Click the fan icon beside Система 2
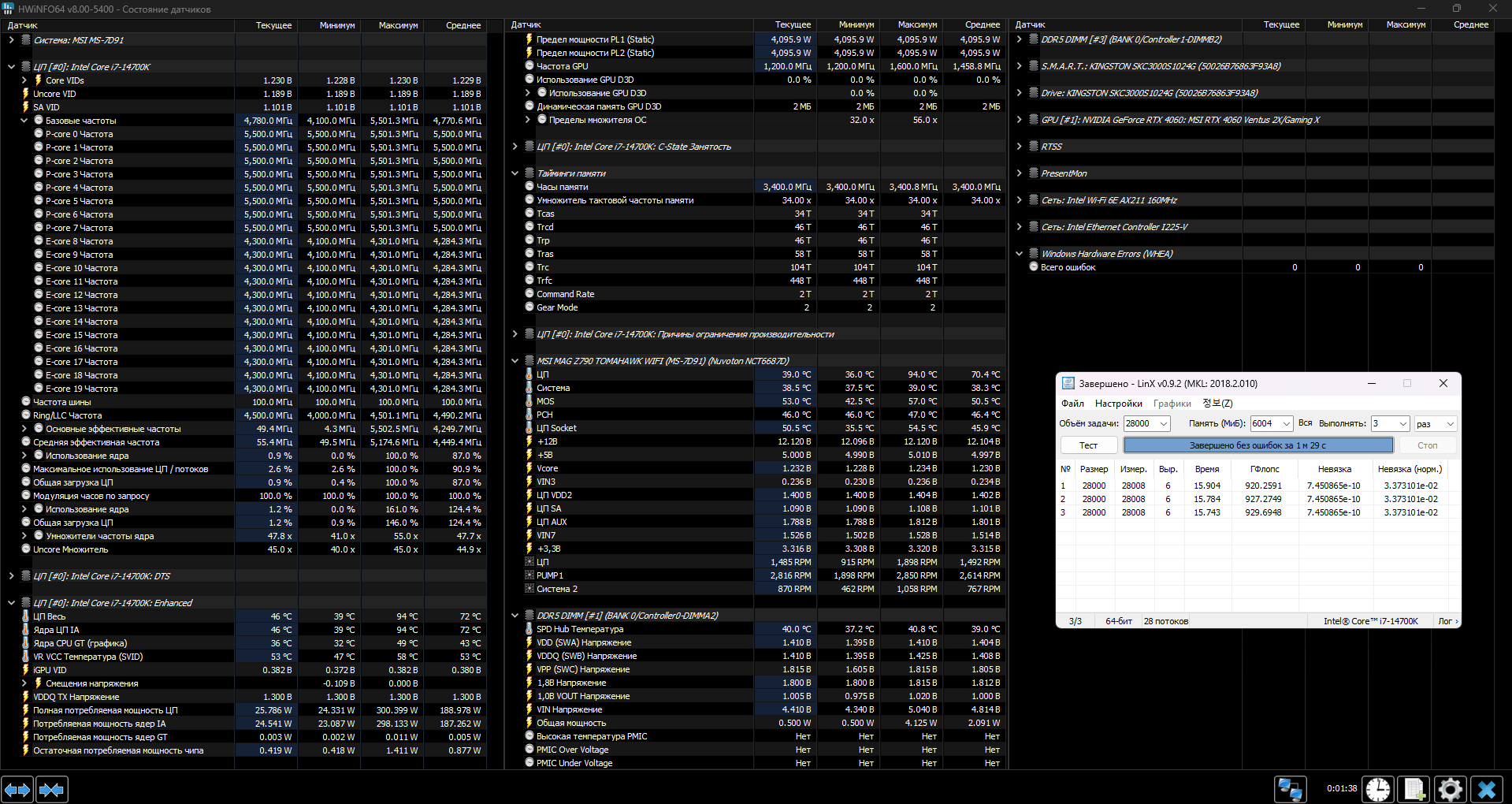This screenshot has height=804, width=1512. pyautogui.click(x=529, y=589)
